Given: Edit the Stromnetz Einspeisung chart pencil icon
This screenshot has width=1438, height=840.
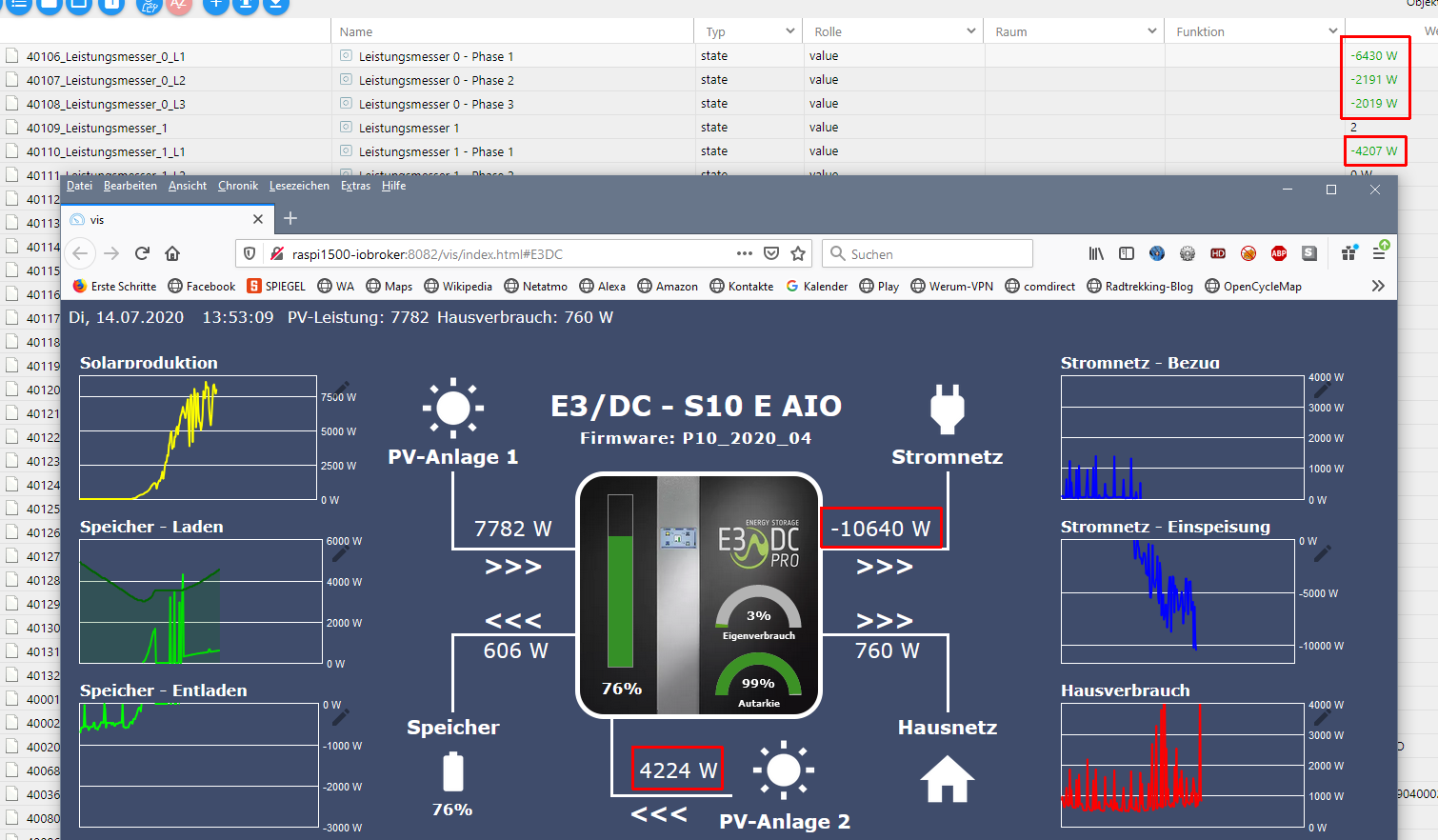Looking at the screenshot, I should [1322, 552].
